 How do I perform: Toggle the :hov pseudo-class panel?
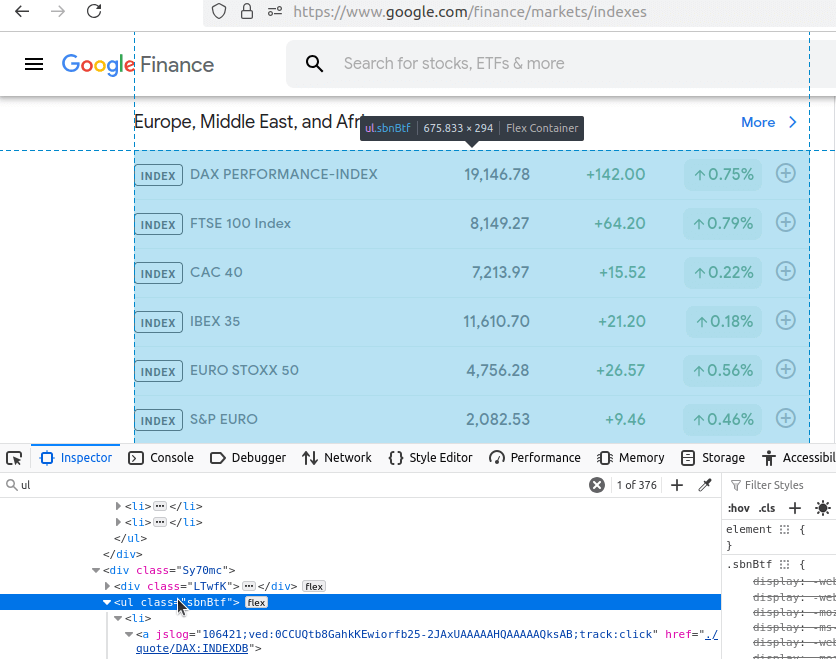pos(738,508)
